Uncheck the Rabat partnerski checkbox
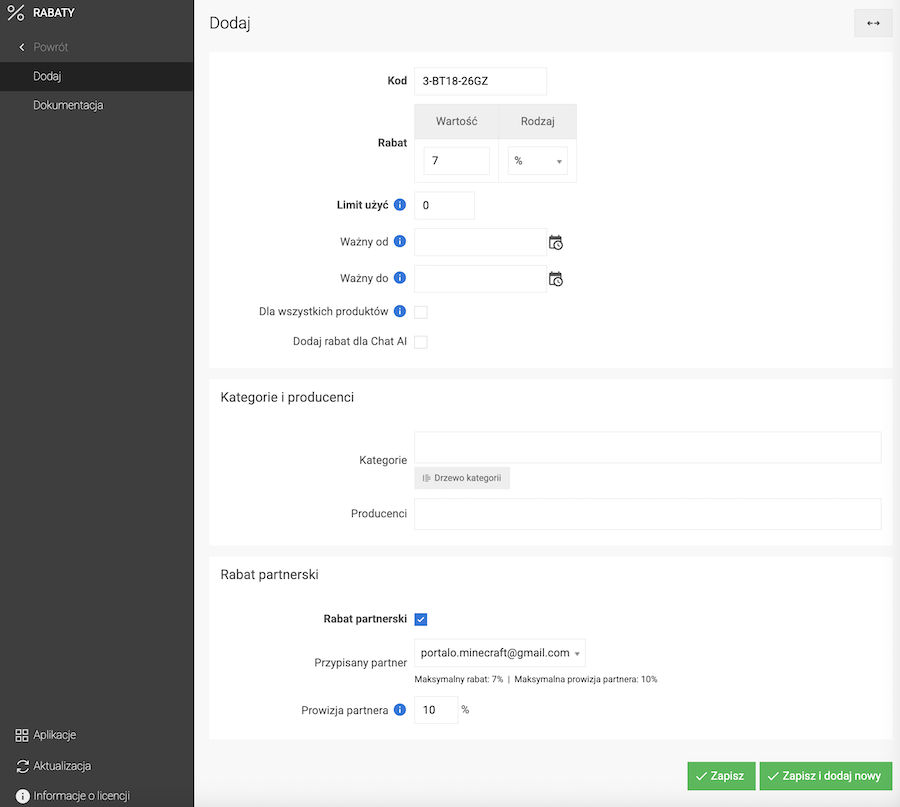The width and height of the screenshot is (900, 807). (x=421, y=619)
